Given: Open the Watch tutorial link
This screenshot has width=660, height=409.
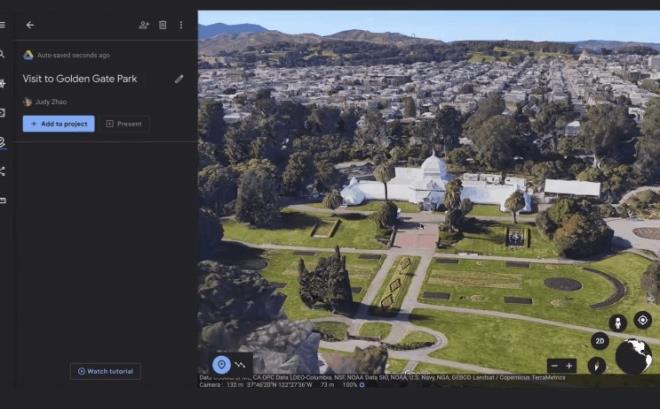Looking at the screenshot, I should (106, 371).
